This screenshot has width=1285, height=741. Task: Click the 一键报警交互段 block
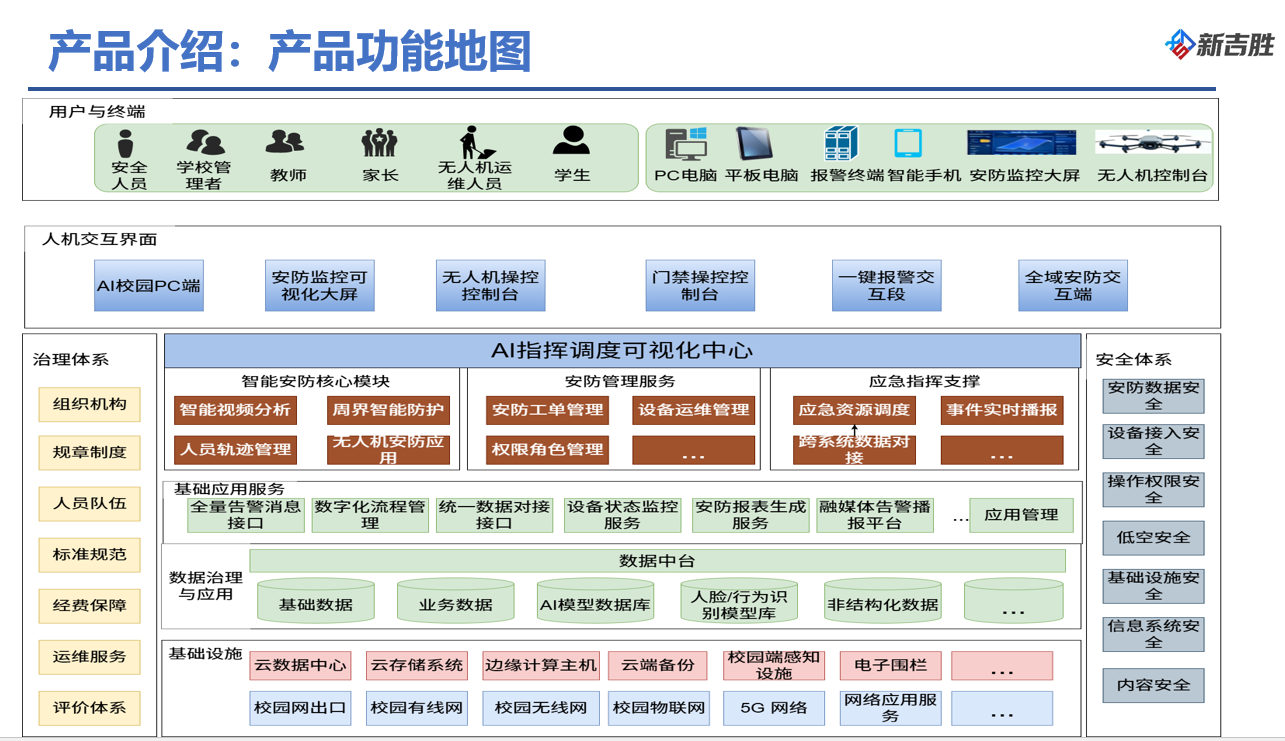tap(886, 285)
